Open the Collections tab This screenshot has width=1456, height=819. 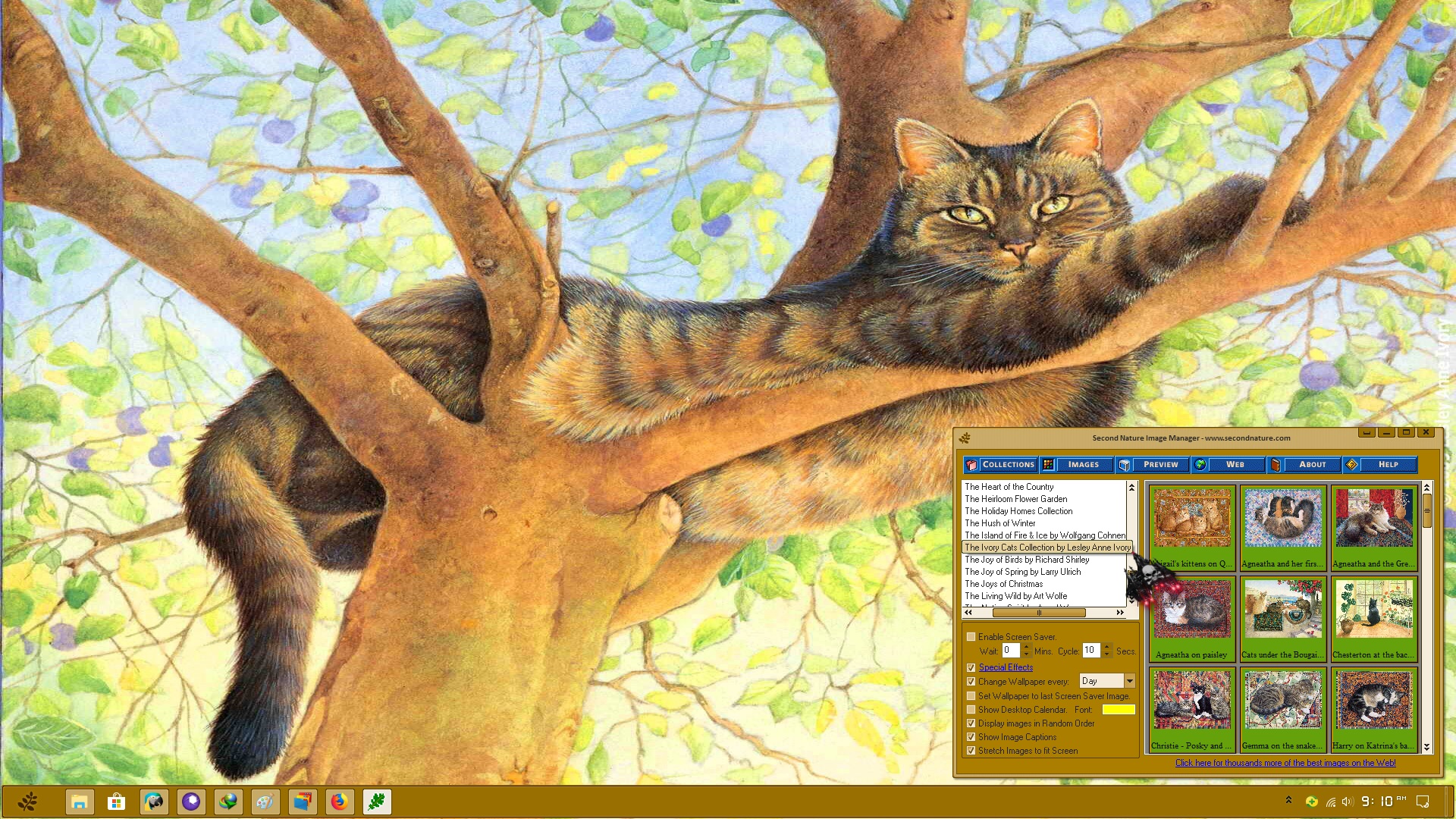1000,465
